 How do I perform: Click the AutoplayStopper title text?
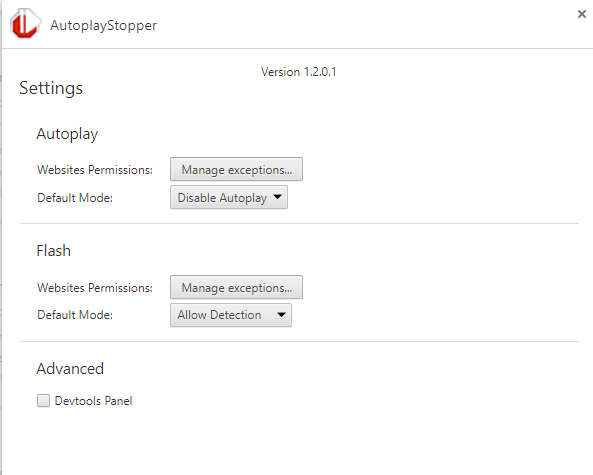click(x=103, y=26)
